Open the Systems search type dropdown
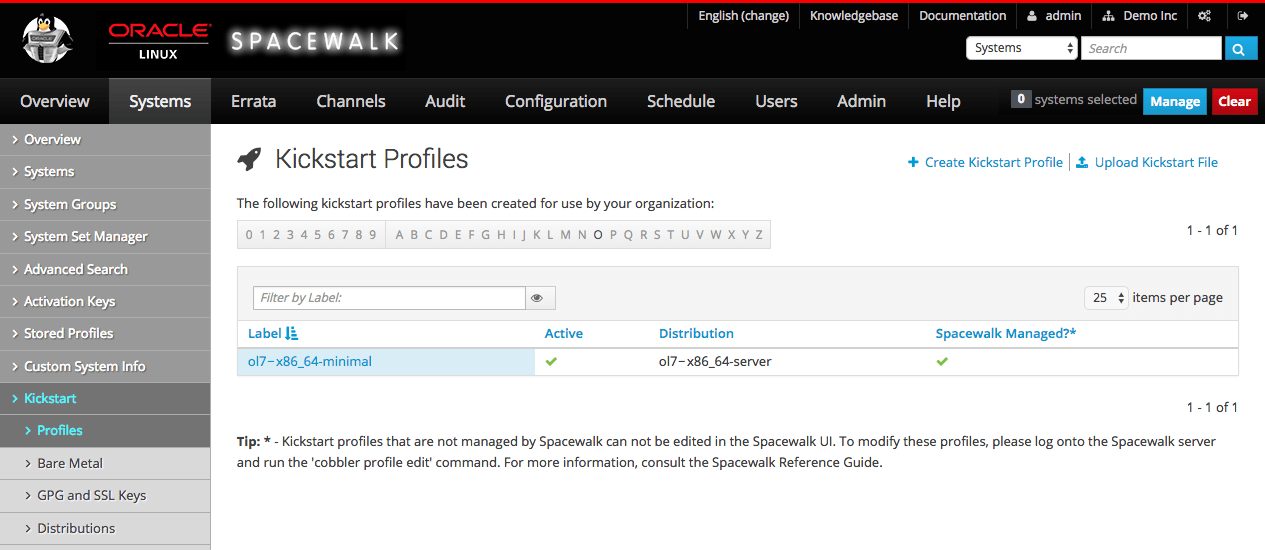This screenshot has width=1265, height=550. coord(1021,48)
